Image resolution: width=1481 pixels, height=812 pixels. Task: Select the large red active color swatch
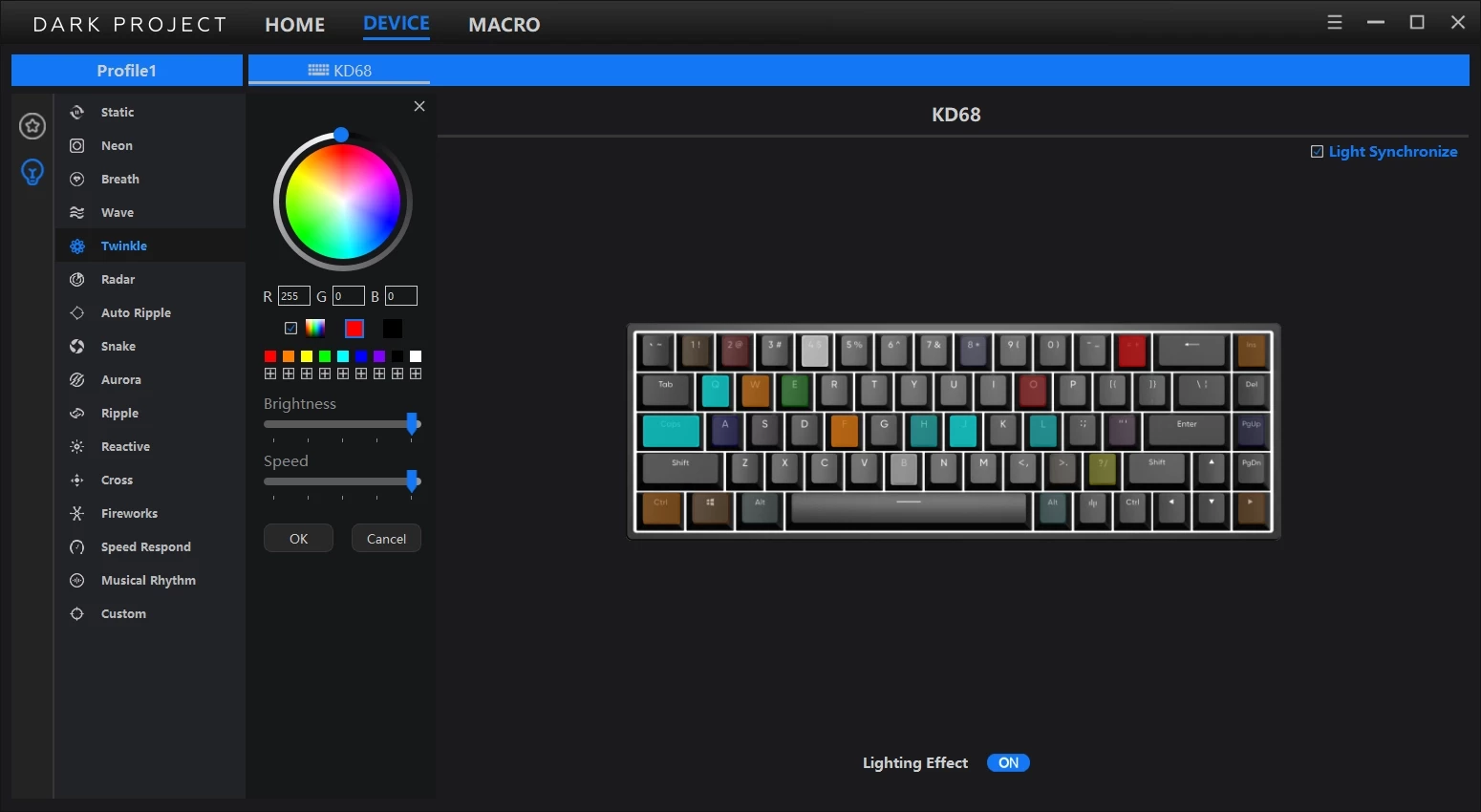pyautogui.click(x=354, y=329)
